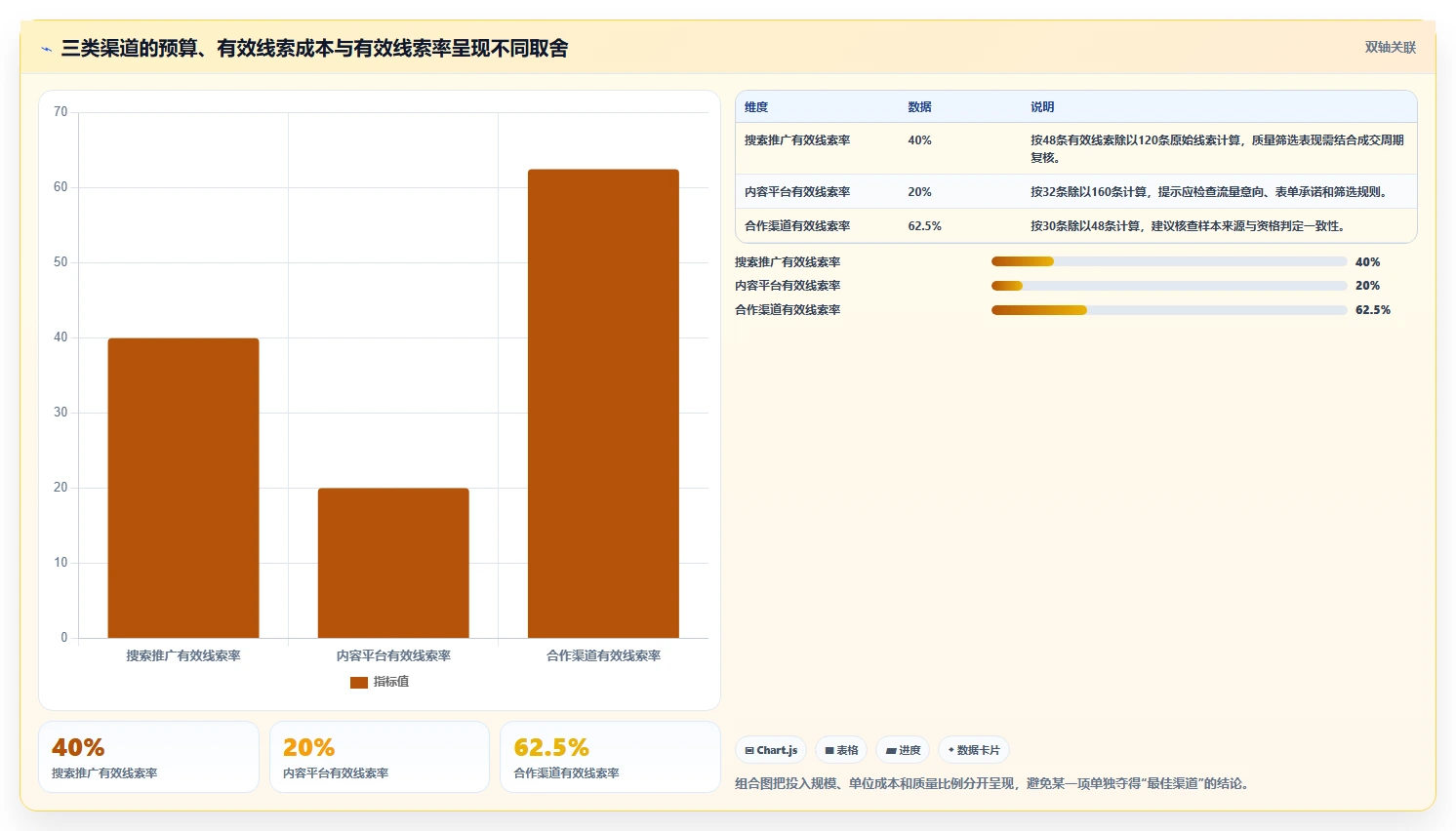The height and width of the screenshot is (831, 1456).
Task: Click the 内容平台有效线索率 progress bar
Action: pyautogui.click(x=1169, y=286)
